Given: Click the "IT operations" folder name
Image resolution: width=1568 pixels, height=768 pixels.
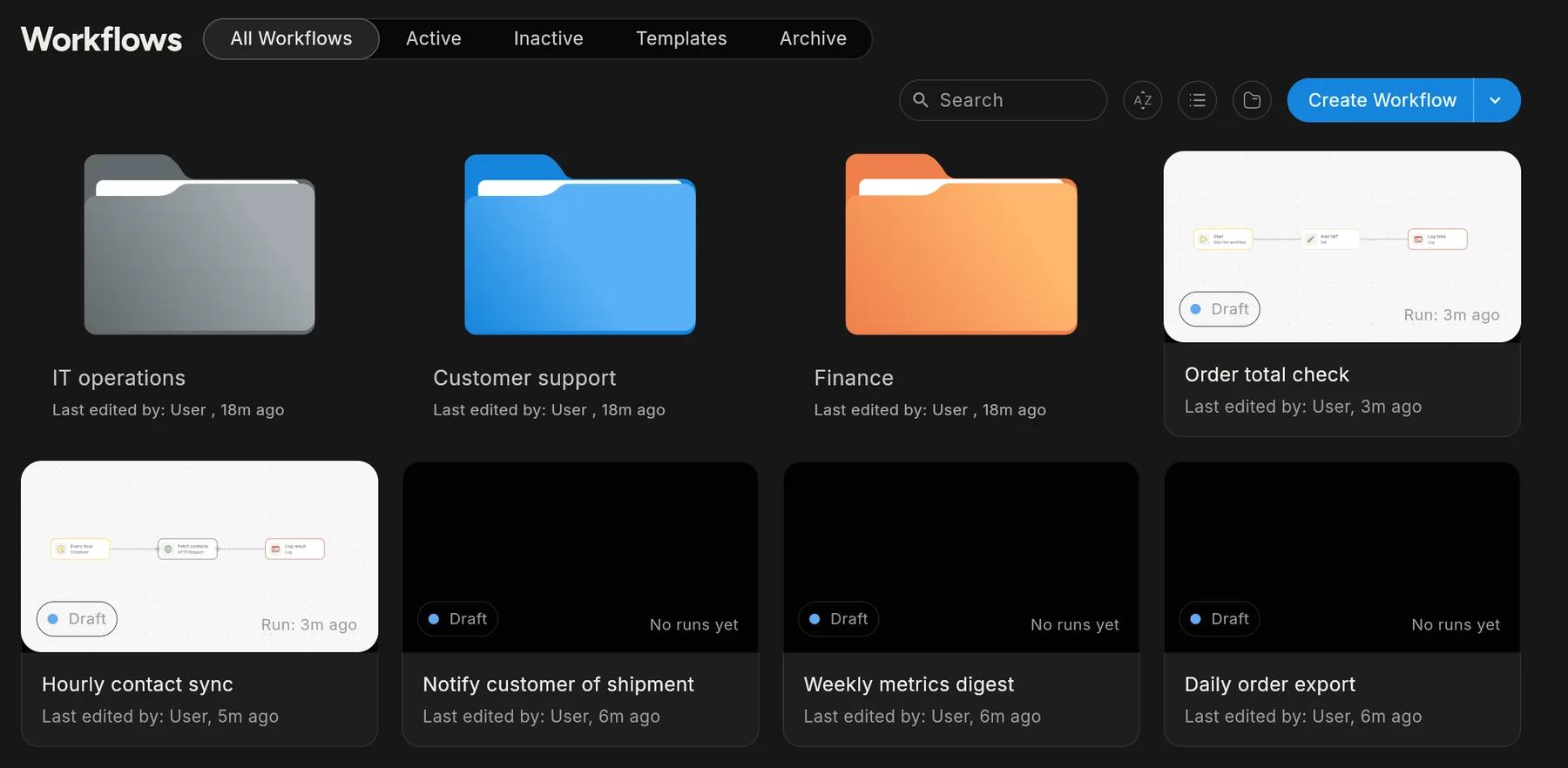Looking at the screenshot, I should [118, 378].
